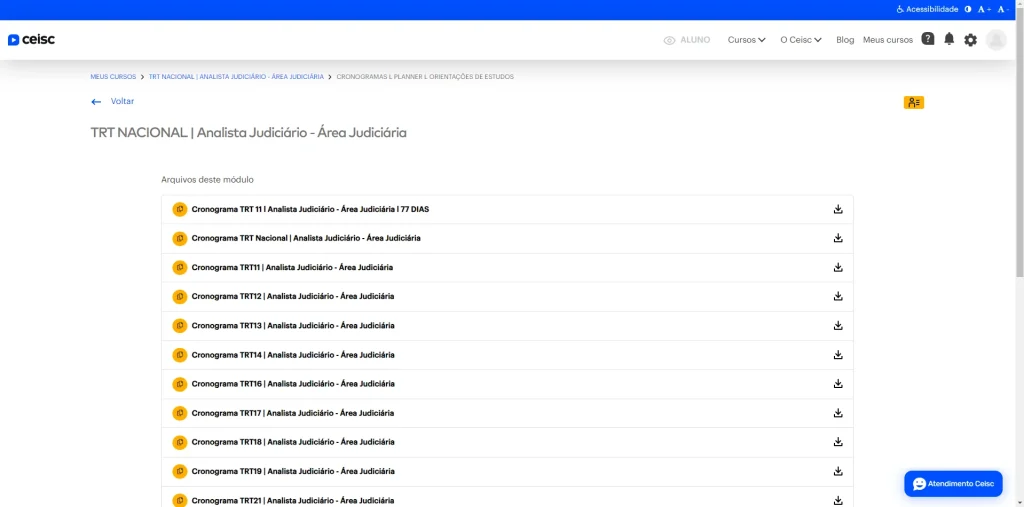Download Cronograma TRT Nacional file
Screen dimensions: 1024x507
coord(838,238)
